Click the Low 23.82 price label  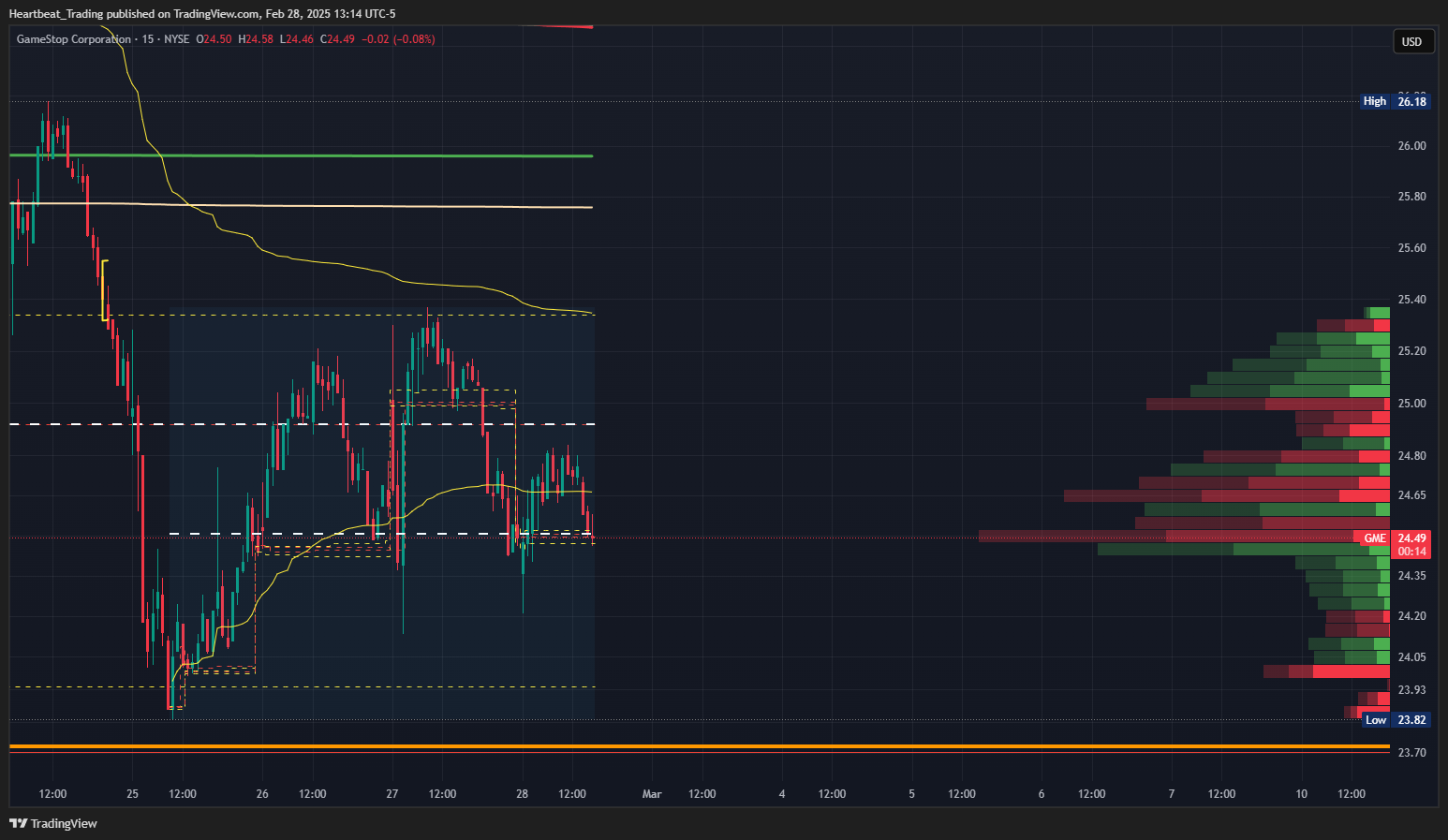(x=1395, y=720)
